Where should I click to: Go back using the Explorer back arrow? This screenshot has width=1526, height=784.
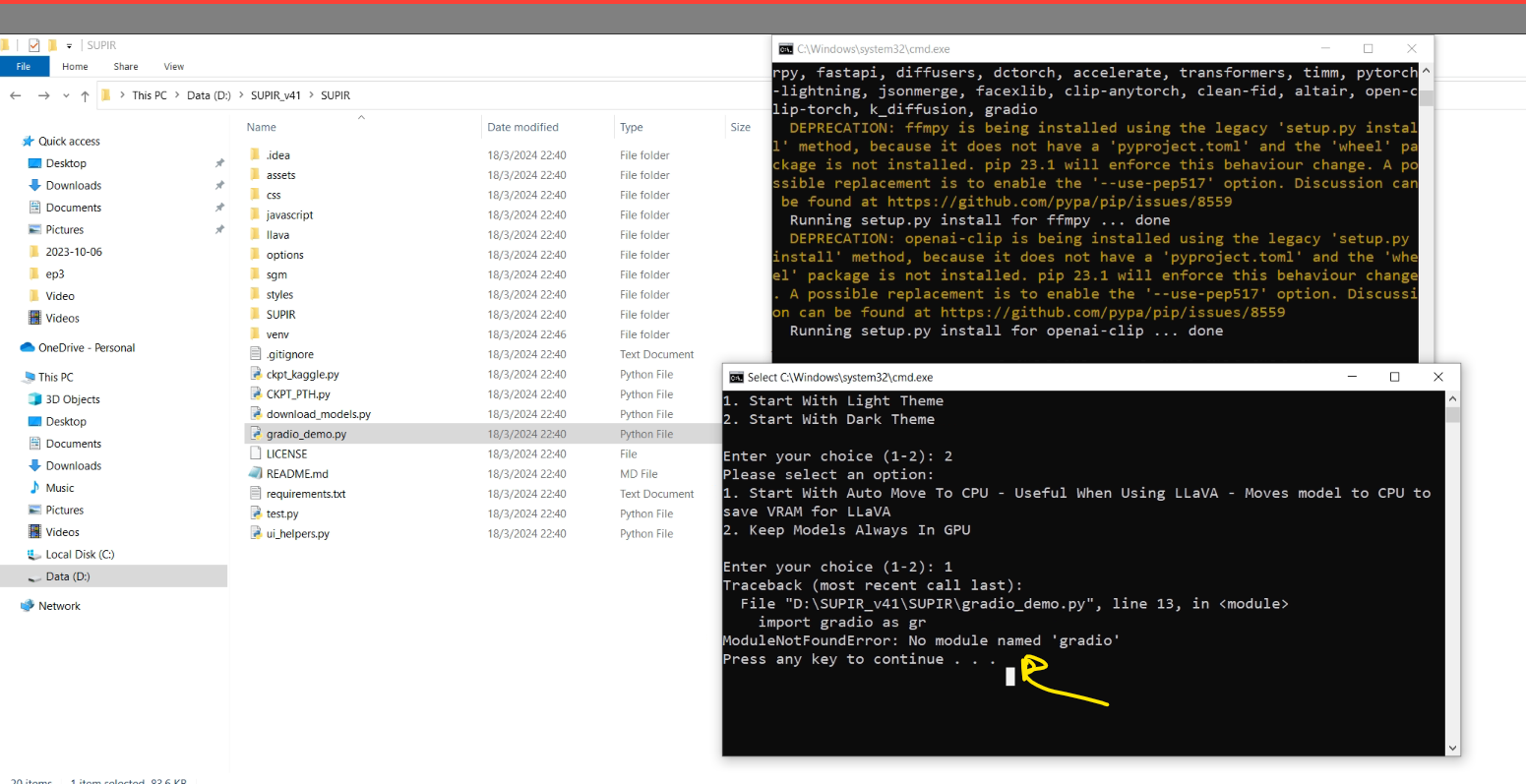(16, 95)
